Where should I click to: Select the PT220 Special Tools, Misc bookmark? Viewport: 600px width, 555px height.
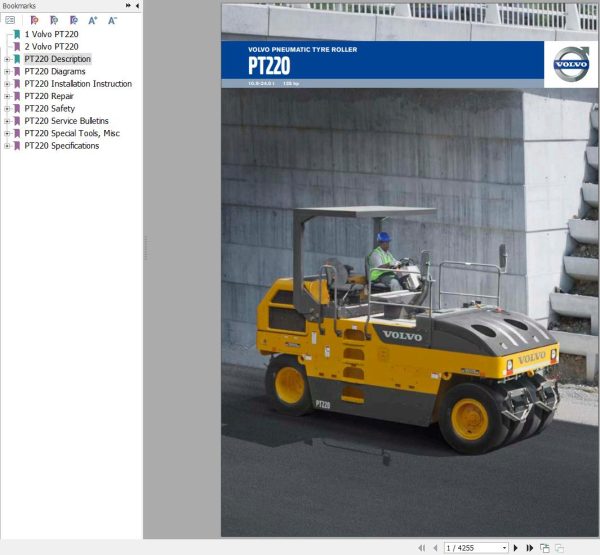(x=72, y=133)
